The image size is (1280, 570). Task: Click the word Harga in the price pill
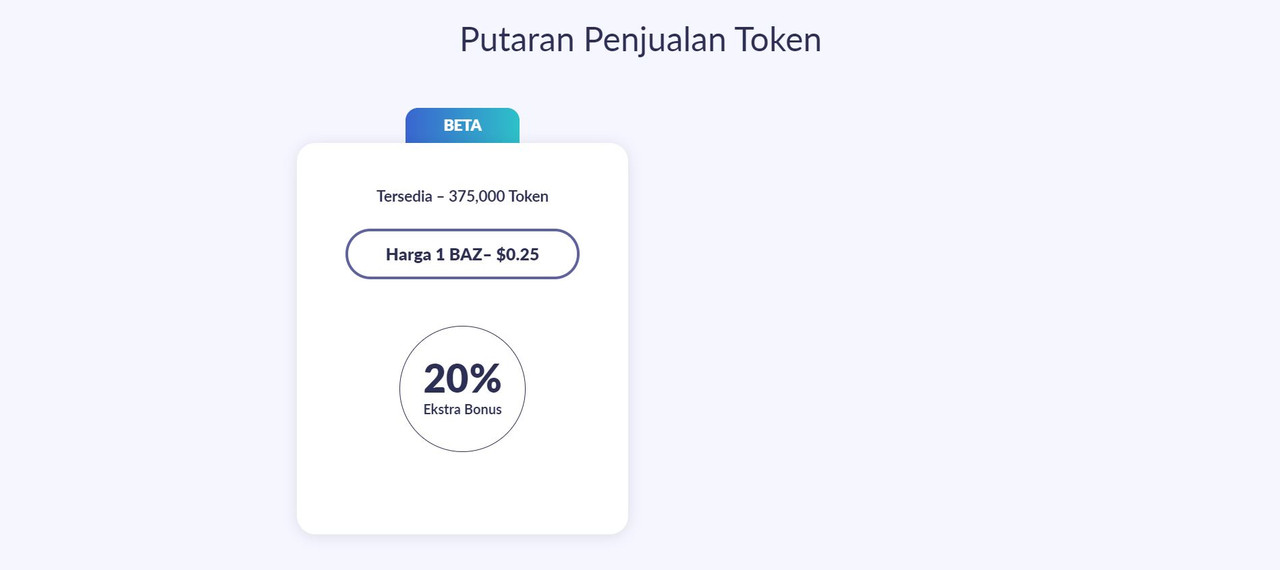pyautogui.click(x=408, y=255)
